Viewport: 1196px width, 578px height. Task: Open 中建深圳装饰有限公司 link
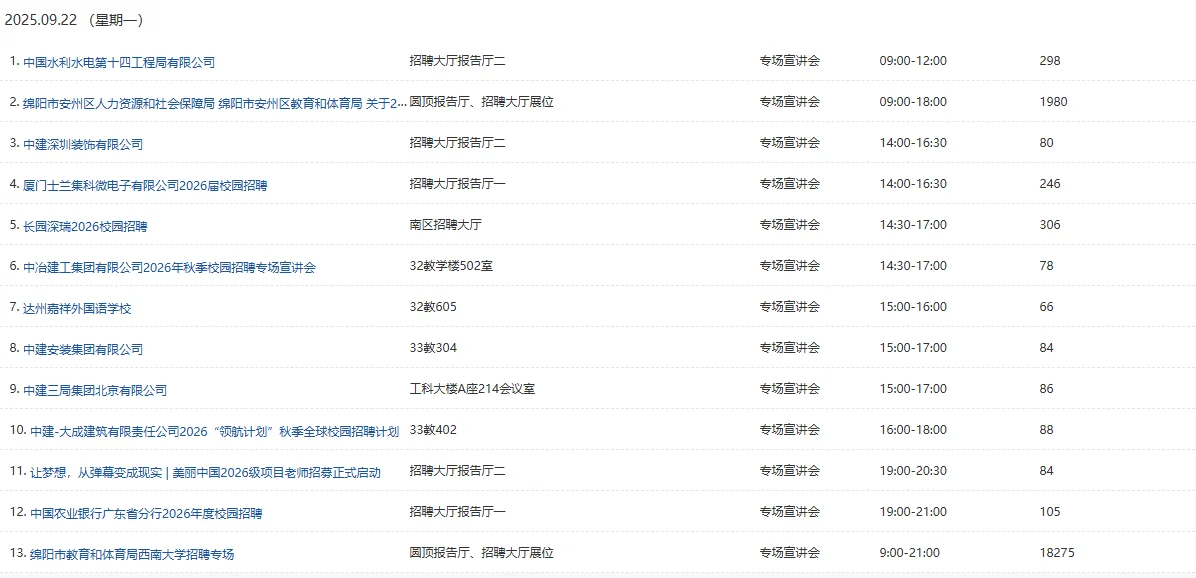83,145
